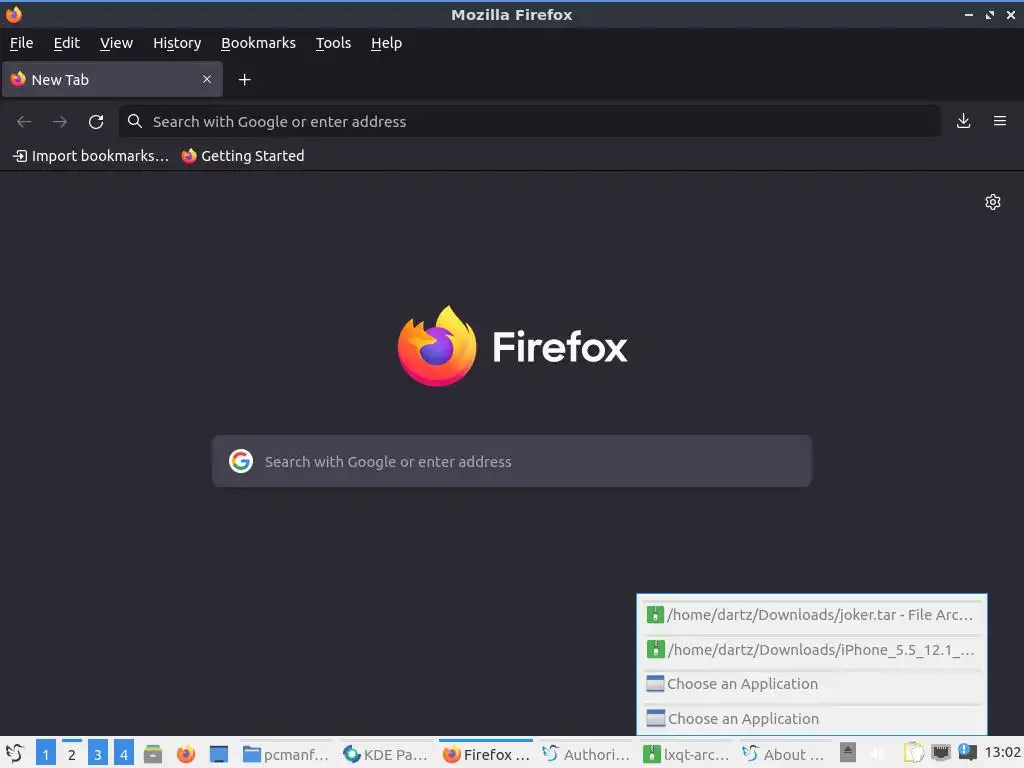Open the Tools menu
Image resolution: width=1024 pixels, height=768 pixels.
click(333, 43)
